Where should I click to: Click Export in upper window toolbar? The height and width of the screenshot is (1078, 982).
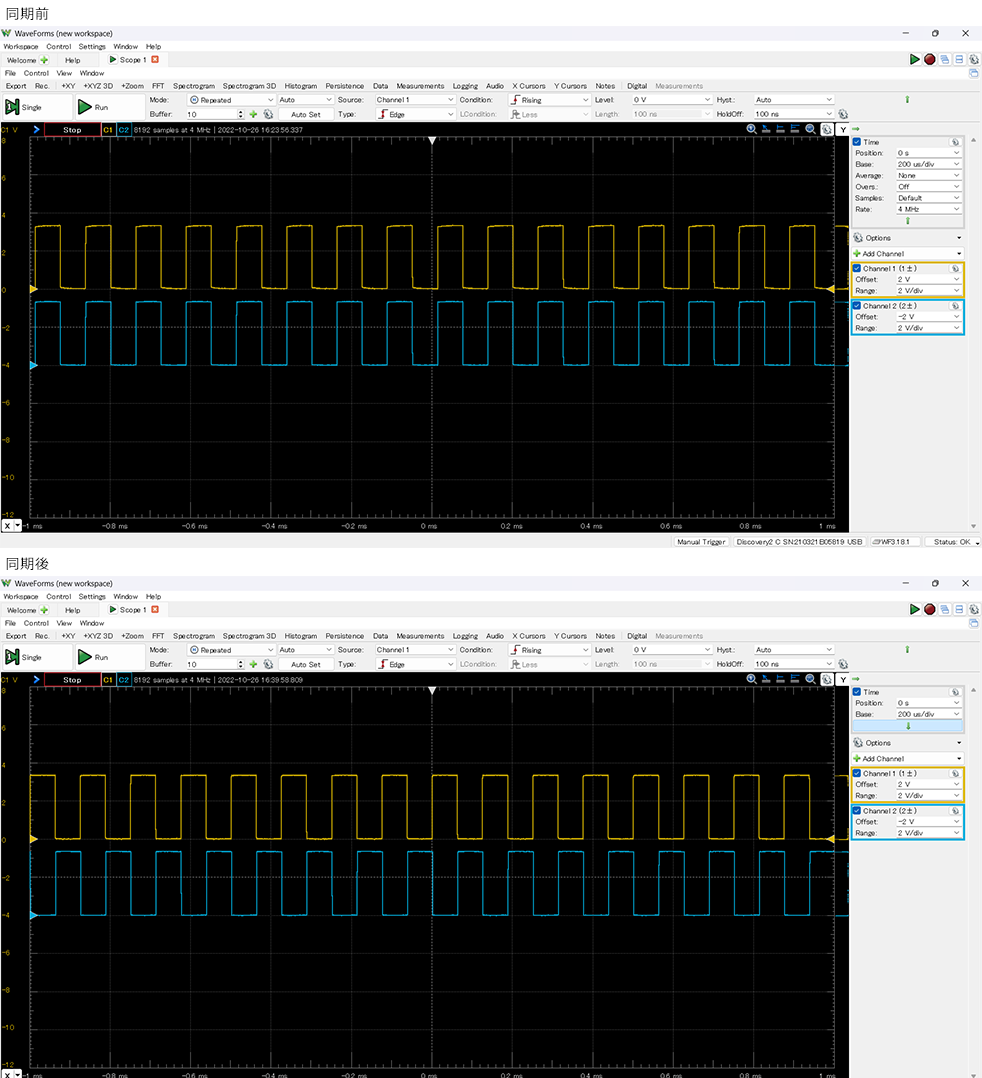click(16, 86)
